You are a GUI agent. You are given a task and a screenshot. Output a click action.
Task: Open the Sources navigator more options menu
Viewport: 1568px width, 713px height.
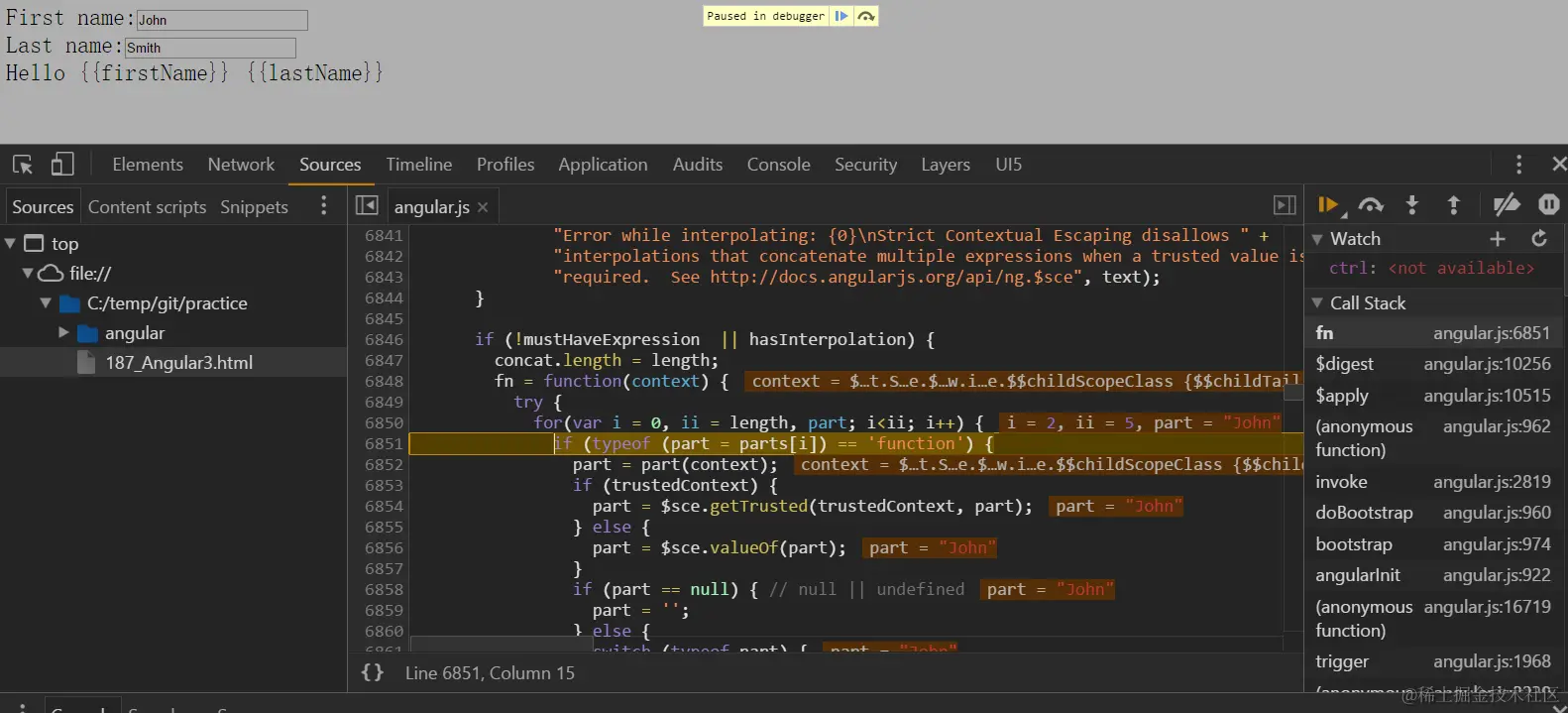click(x=323, y=205)
